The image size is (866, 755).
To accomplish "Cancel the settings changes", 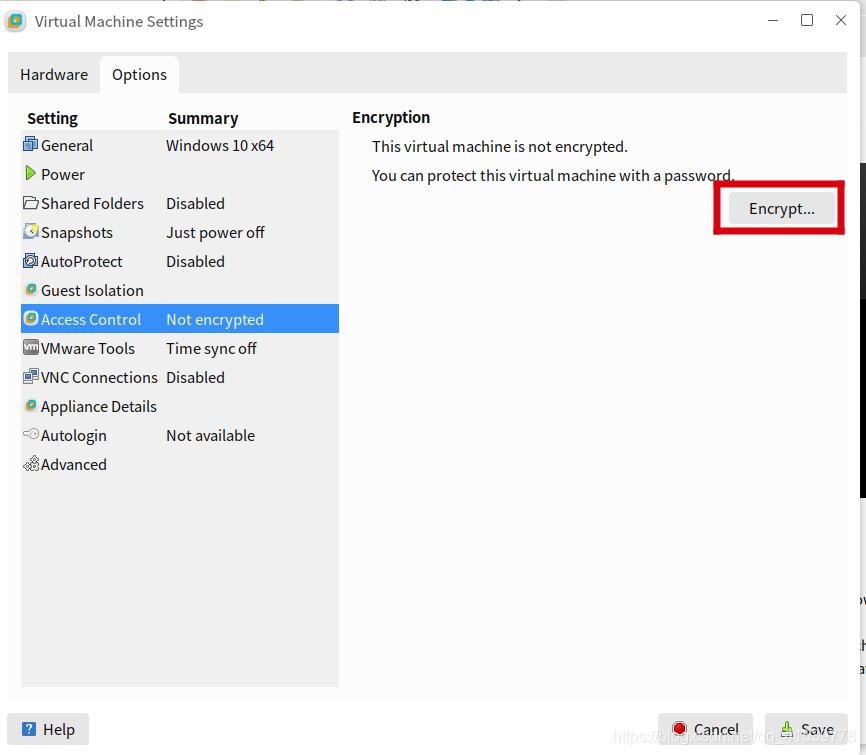I will coord(705,729).
